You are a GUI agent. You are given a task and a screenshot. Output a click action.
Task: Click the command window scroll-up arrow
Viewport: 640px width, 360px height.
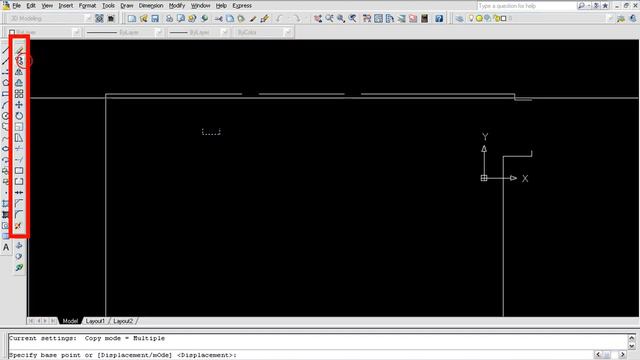tap(632, 338)
